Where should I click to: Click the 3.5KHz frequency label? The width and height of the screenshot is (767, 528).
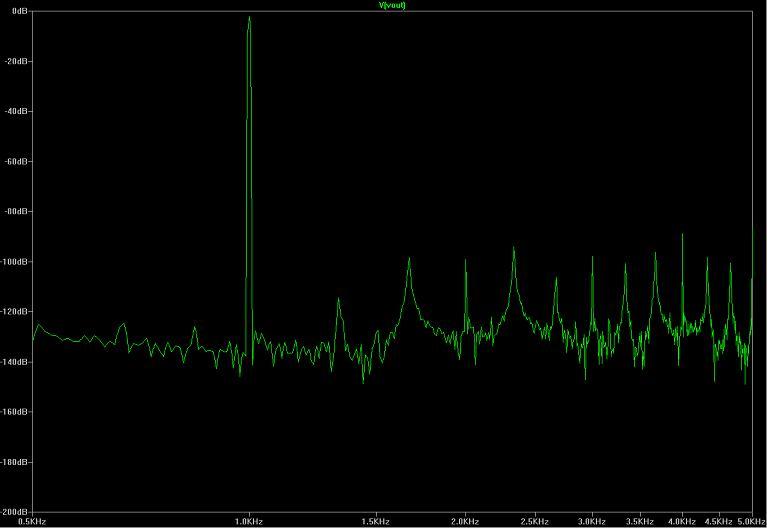(640, 522)
